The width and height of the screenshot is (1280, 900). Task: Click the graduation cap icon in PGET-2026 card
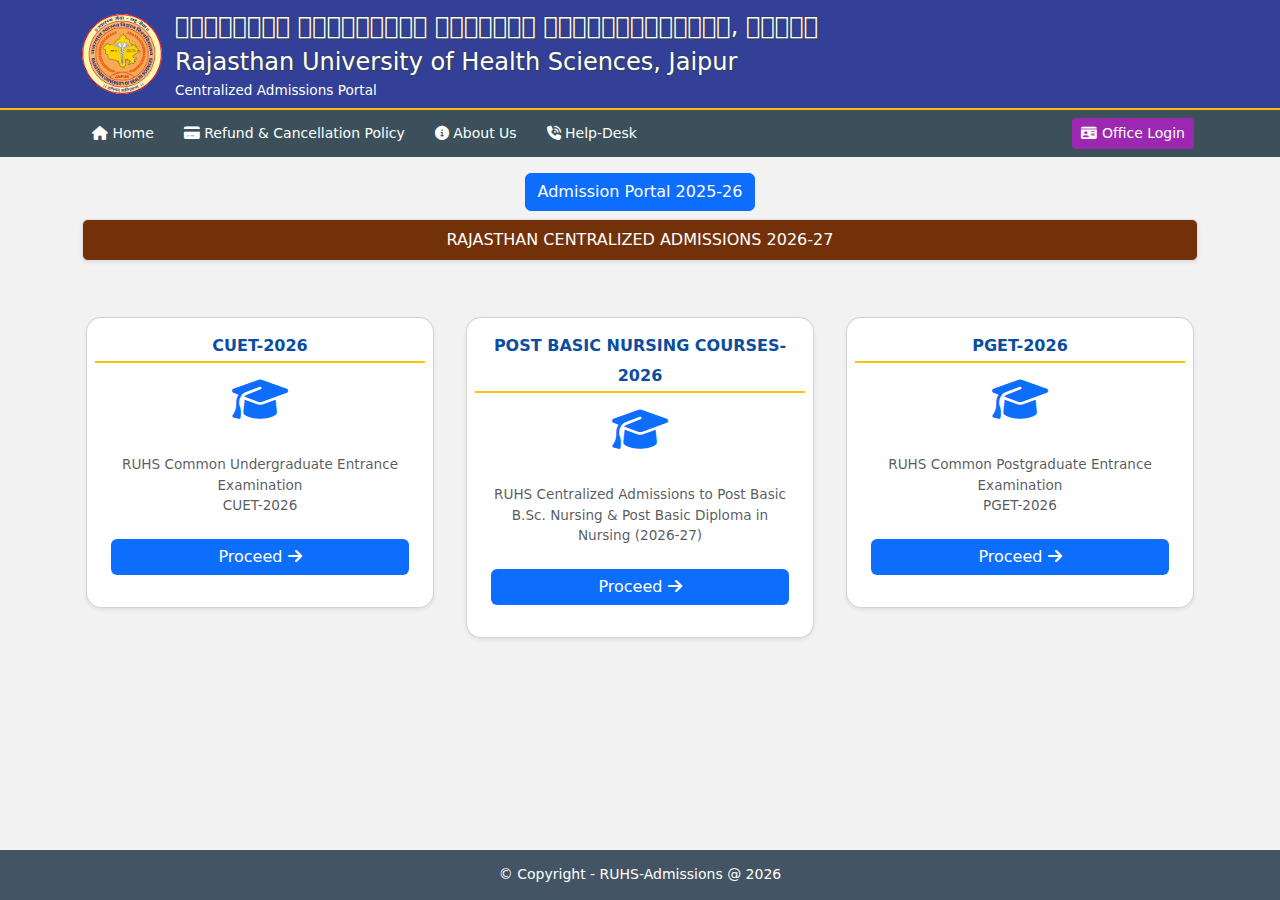pos(1020,400)
